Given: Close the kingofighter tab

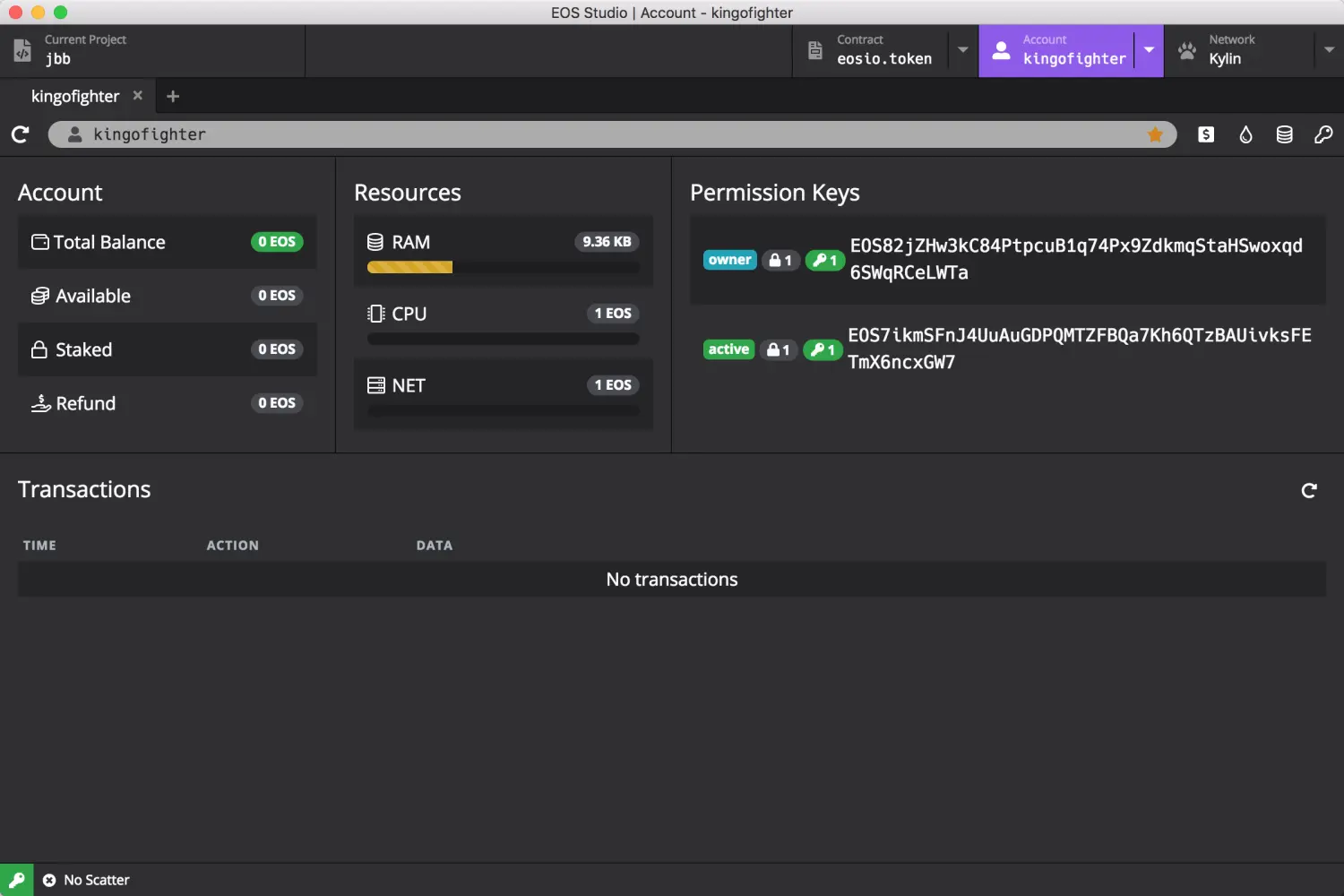Looking at the screenshot, I should click(137, 95).
